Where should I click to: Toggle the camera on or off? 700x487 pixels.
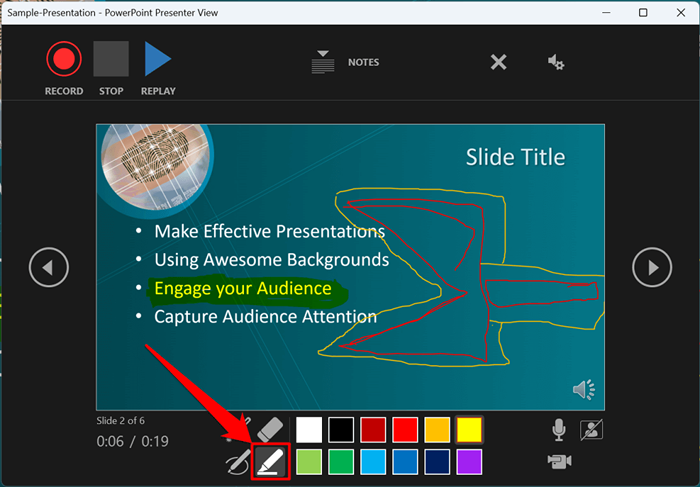(x=559, y=462)
